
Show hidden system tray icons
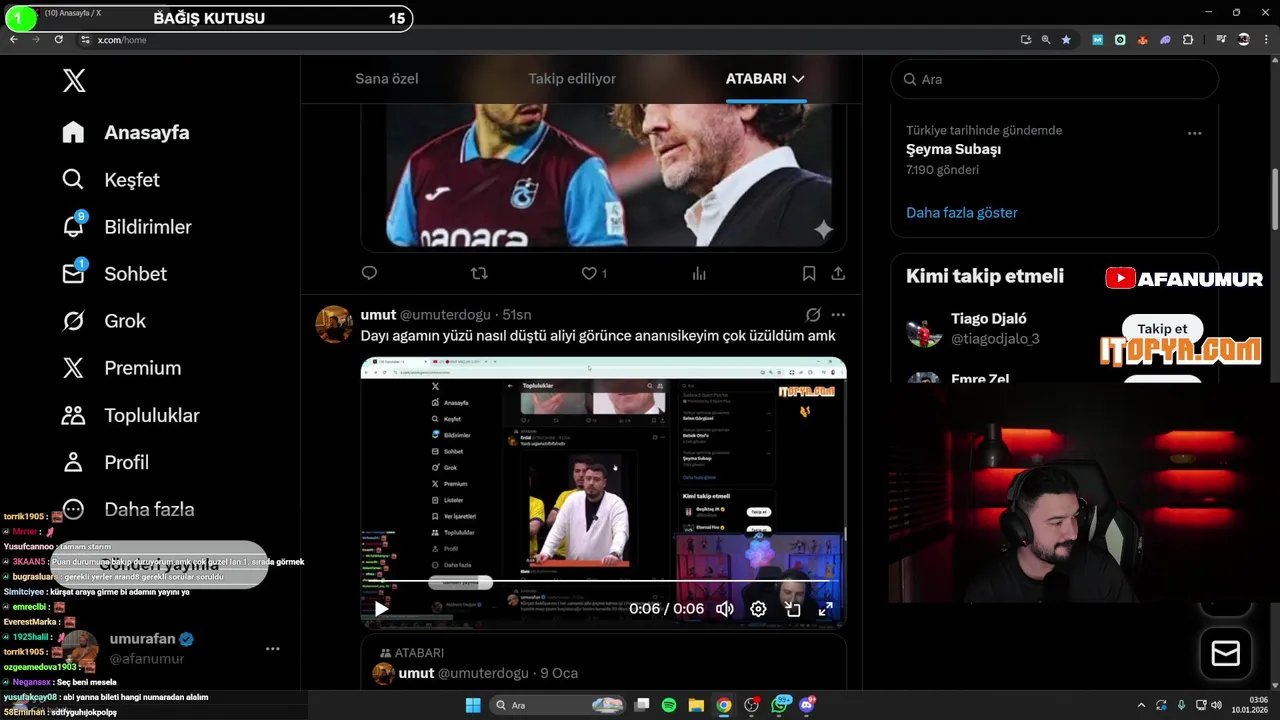click(1141, 705)
